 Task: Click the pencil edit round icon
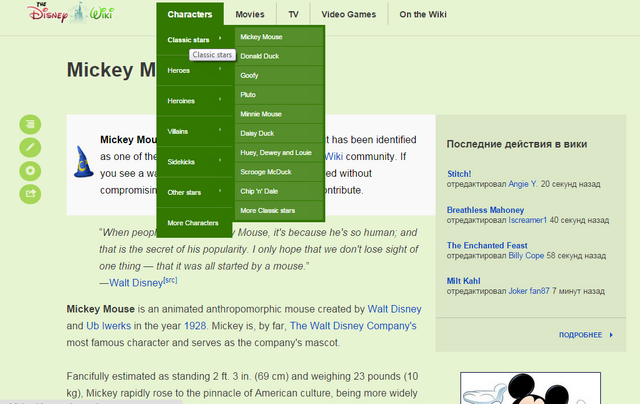point(30,147)
